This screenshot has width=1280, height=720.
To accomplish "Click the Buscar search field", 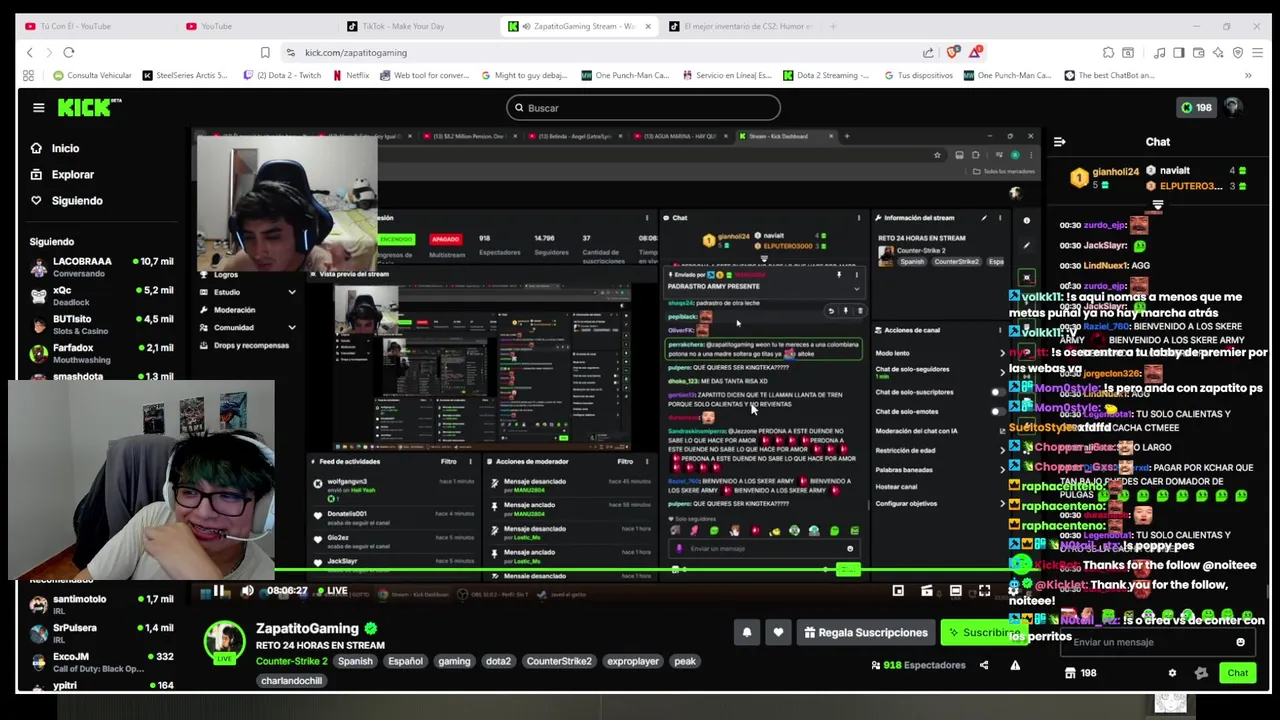I will tap(643, 108).
